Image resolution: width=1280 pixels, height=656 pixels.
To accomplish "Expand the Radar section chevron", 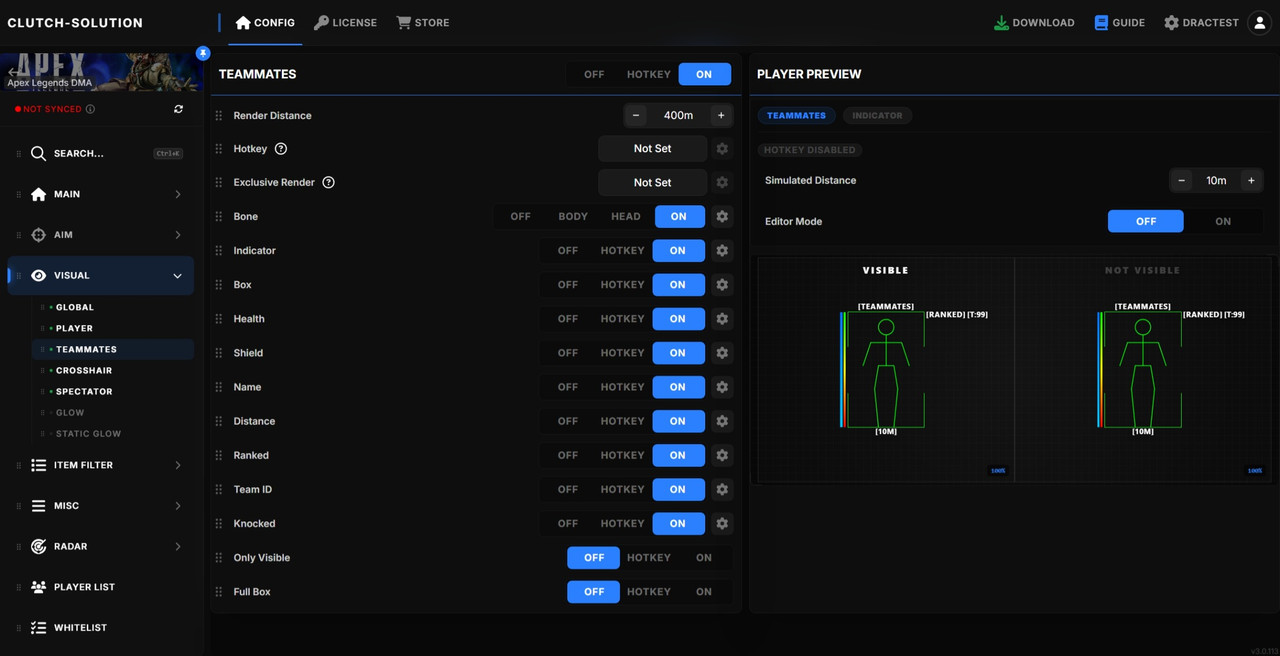I will (178, 547).
